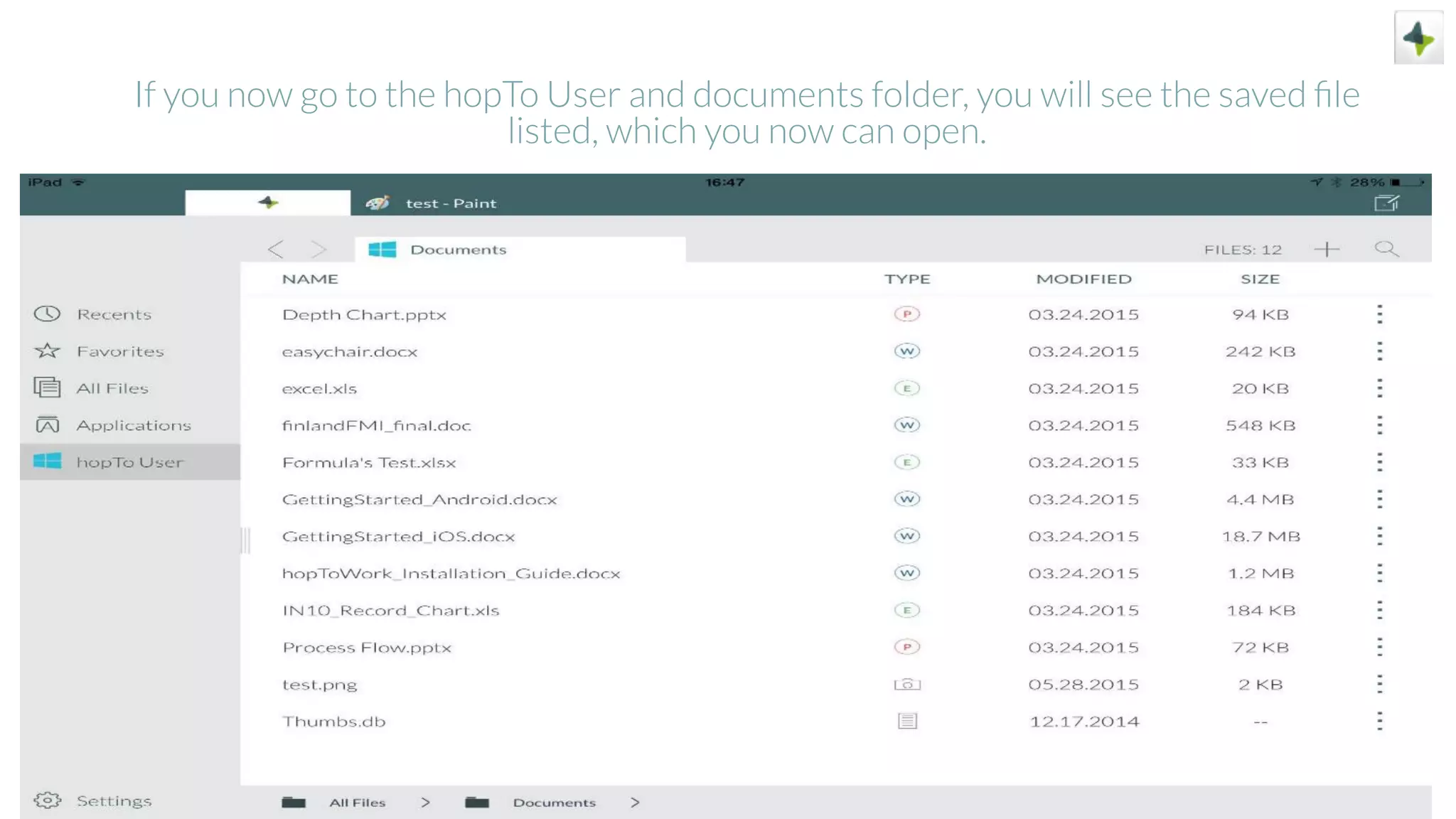Click the Word icon for hopToWork_Installation_Guide.docx
Screen dimensions: 1456x819
pos(907,573)
